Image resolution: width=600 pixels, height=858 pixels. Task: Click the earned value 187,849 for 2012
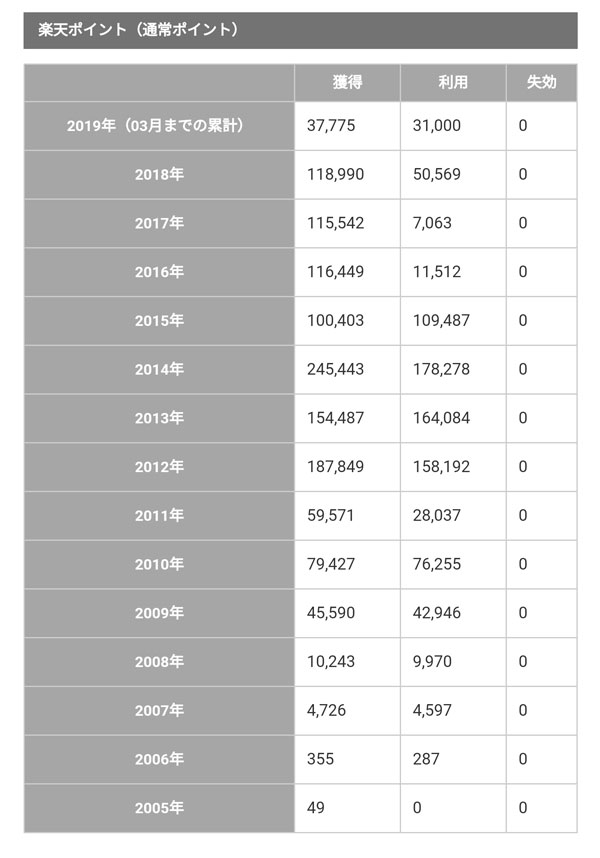pyautogui.click(x=335, y=467)
